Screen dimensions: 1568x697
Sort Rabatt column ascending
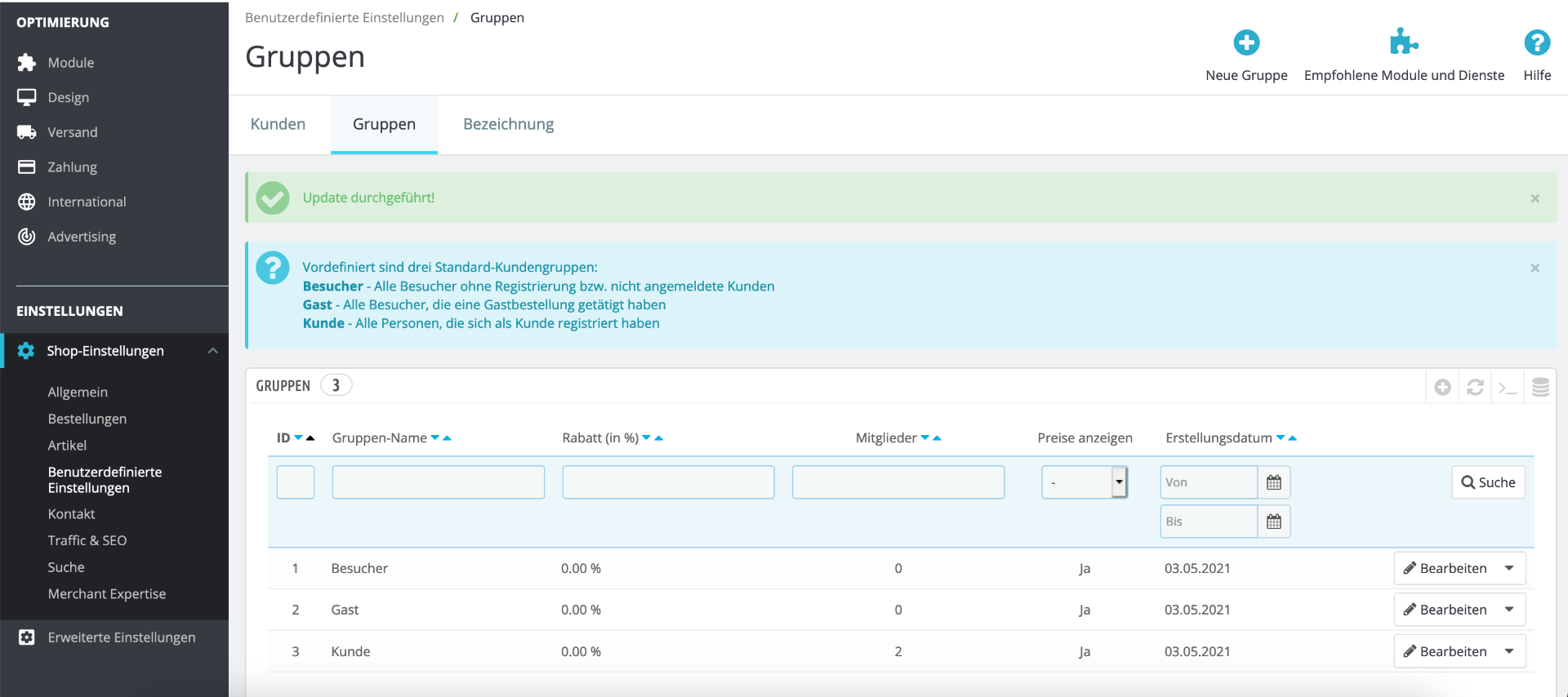(x=659, y=438)
